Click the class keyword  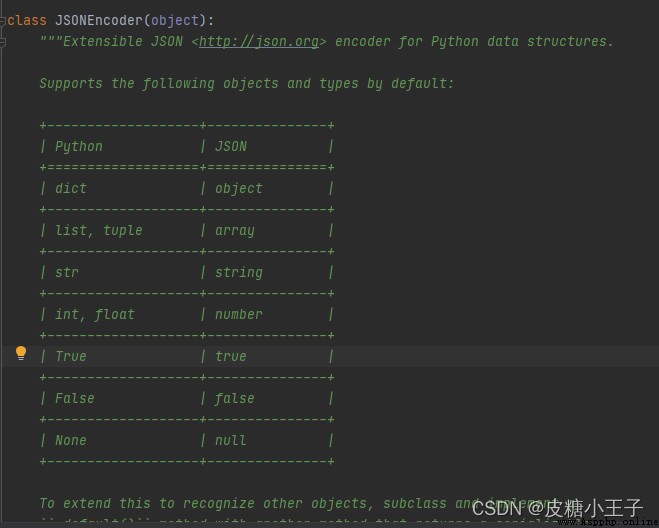tap(27, 21)
